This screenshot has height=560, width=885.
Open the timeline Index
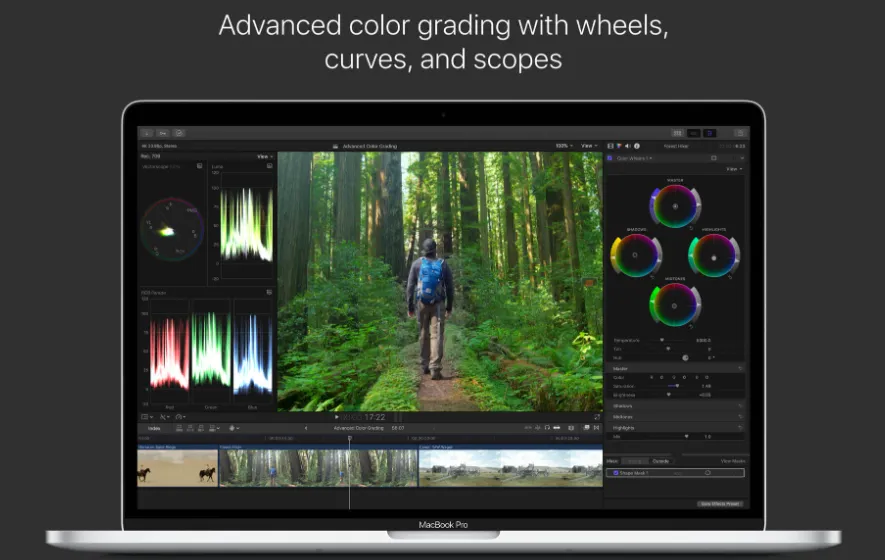click(x=154, y=428)
